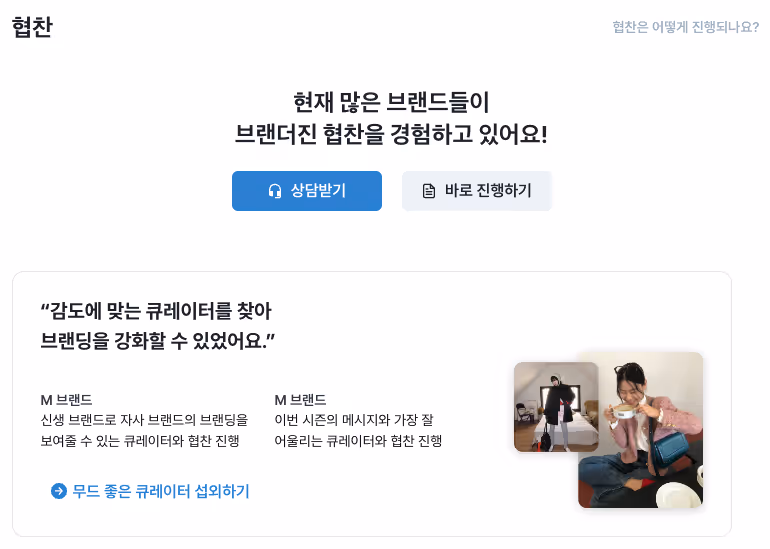Image resolution: width=770 pixels, height=549 pixels.
Task: Click the 협찬 page title
Action: pos(32,27)
